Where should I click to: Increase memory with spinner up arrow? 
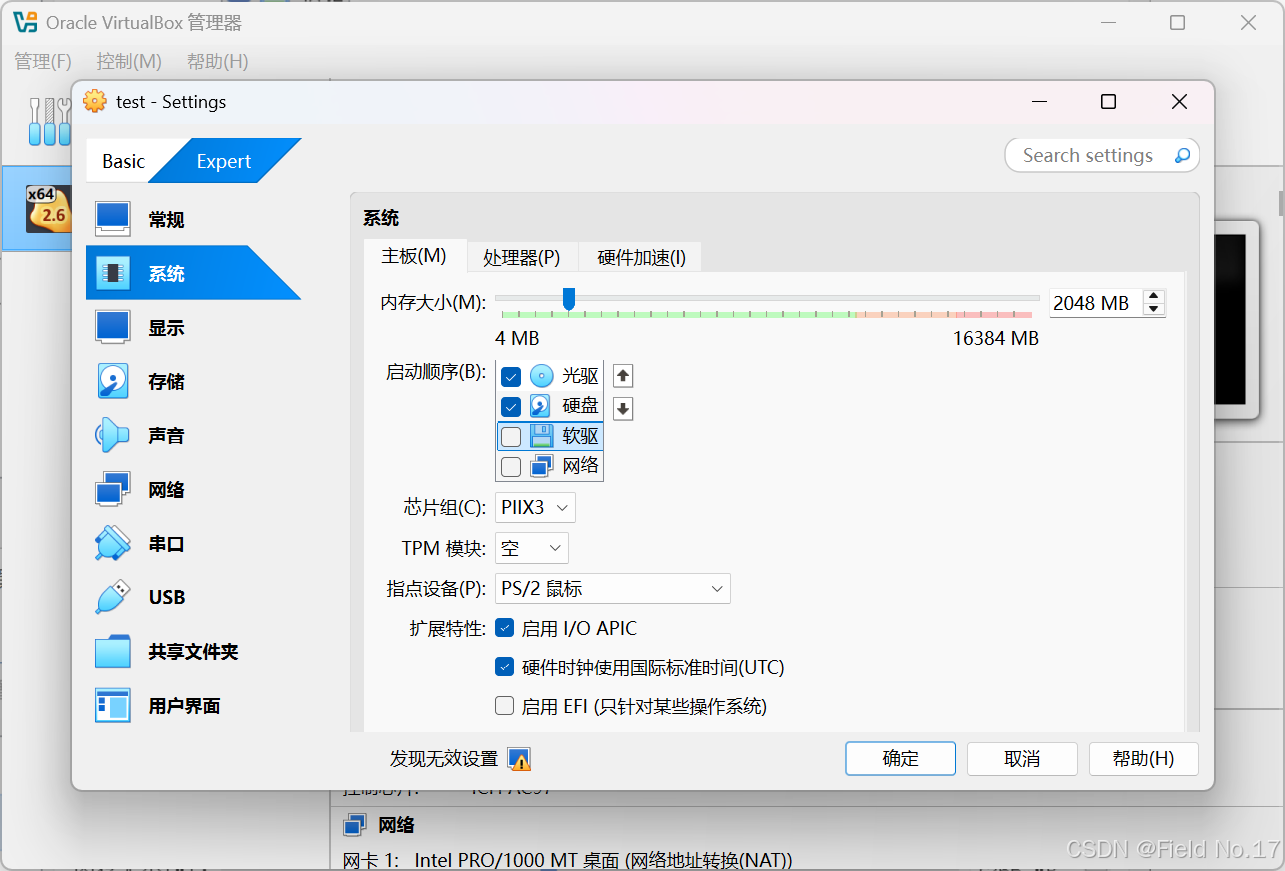pyautogui.click(x=1155, y=297)
